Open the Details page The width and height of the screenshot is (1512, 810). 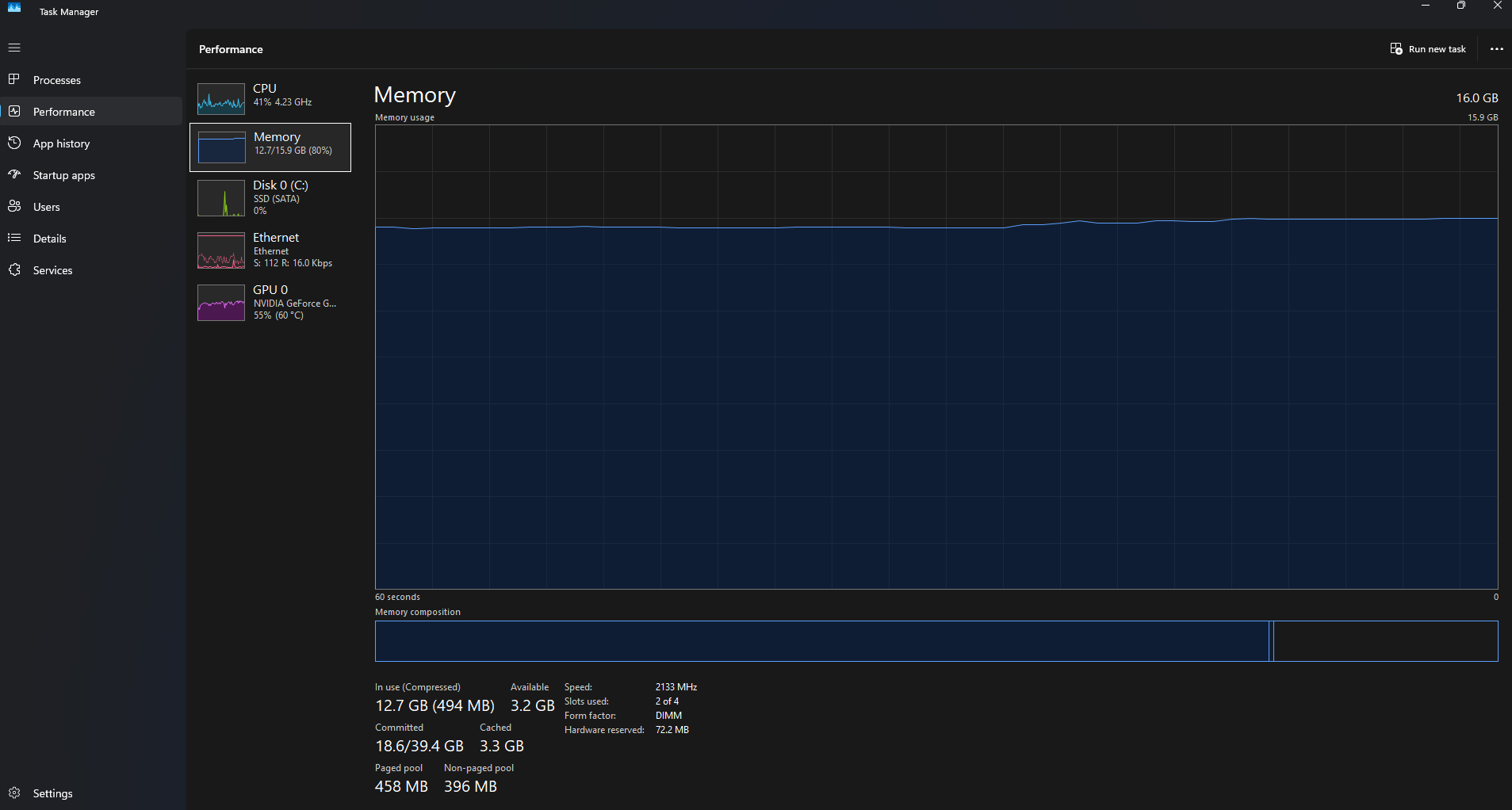point(91,239)
